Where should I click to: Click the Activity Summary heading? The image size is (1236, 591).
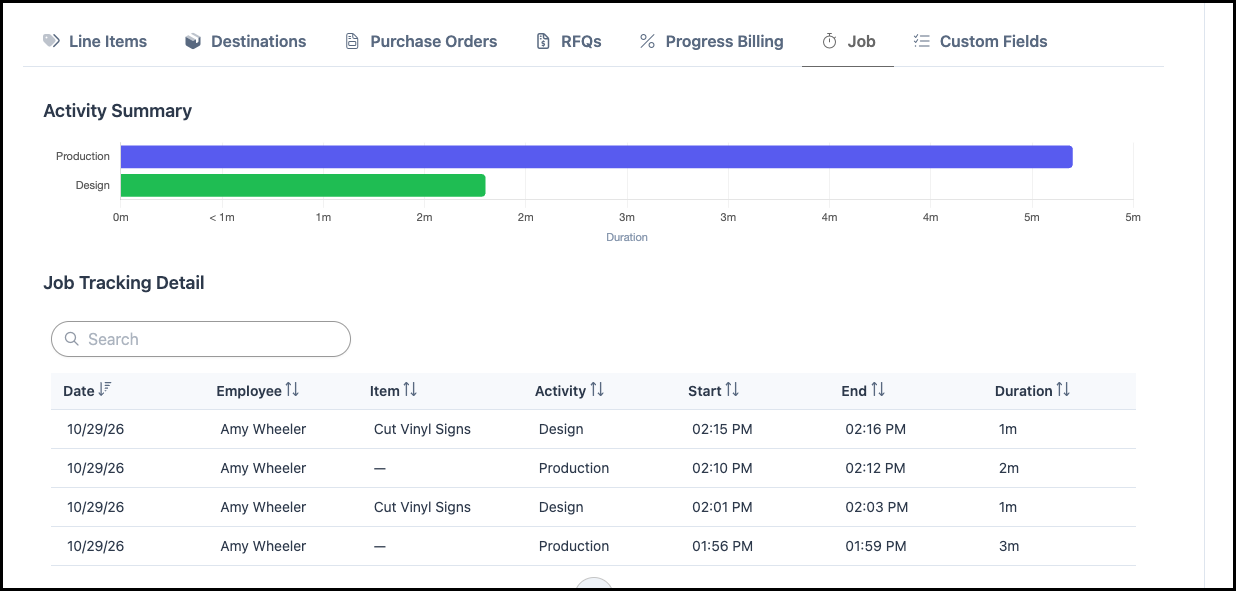point(118,111)
